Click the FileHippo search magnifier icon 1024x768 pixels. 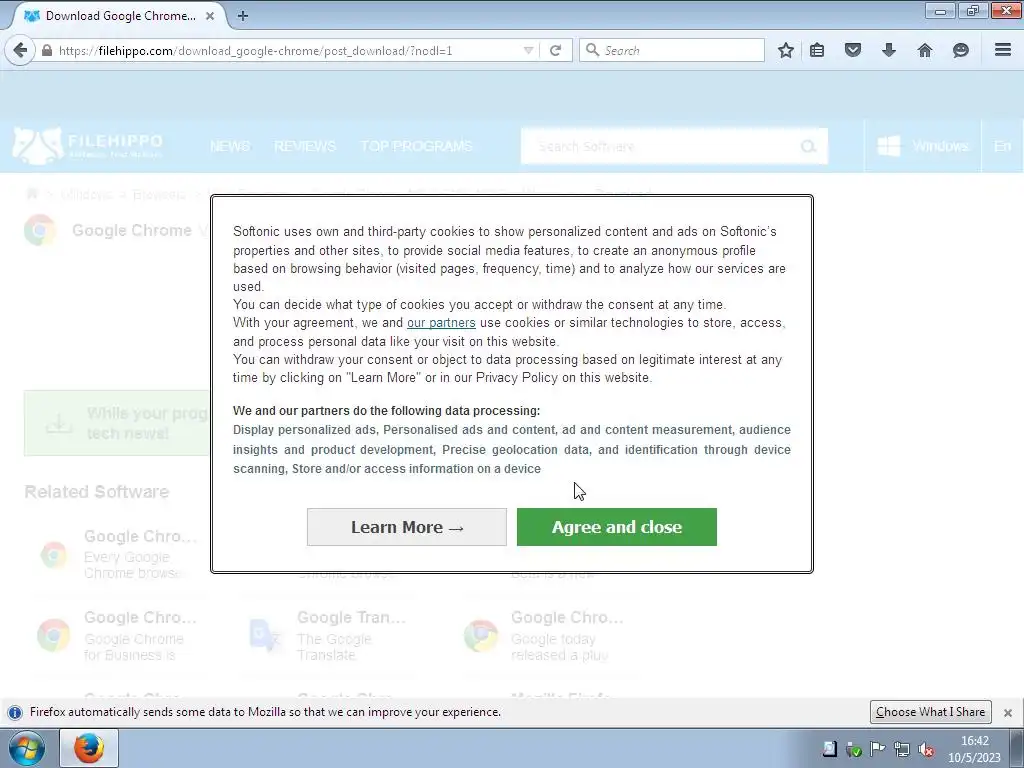[x=808, y=146]
